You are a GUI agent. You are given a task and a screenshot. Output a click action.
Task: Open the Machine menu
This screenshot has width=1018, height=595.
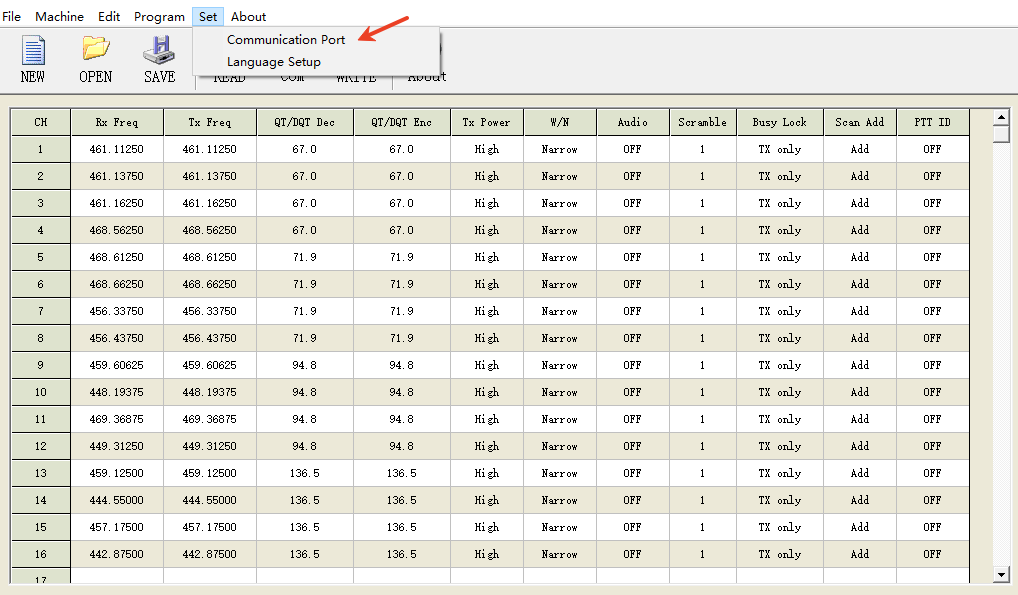[x=59, y=16]
